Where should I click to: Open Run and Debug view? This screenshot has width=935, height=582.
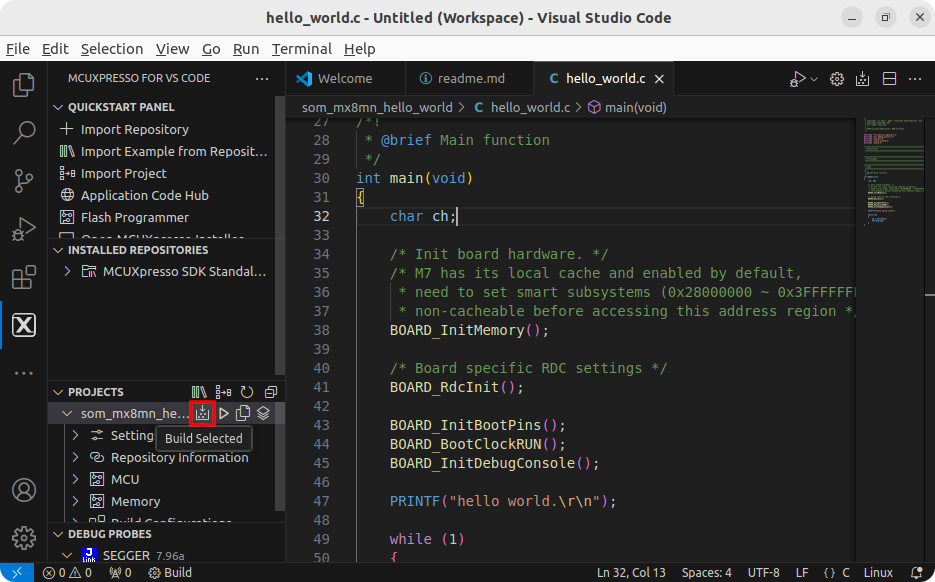coord(24,229)
